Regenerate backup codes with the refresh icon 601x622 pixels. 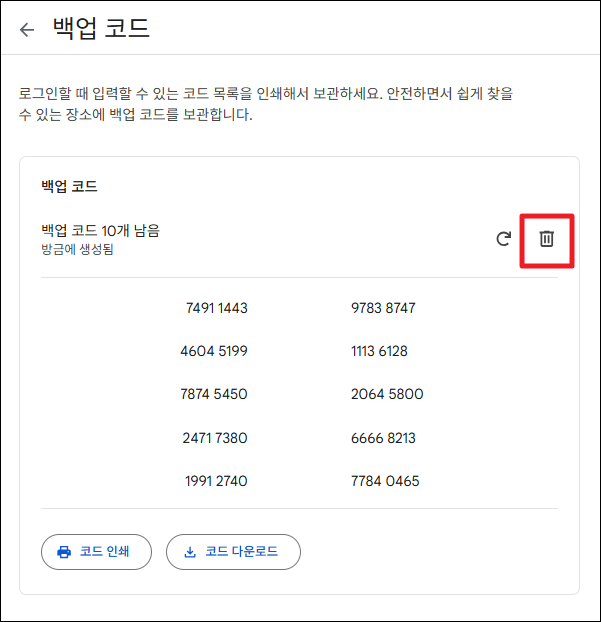pos(504,239)
